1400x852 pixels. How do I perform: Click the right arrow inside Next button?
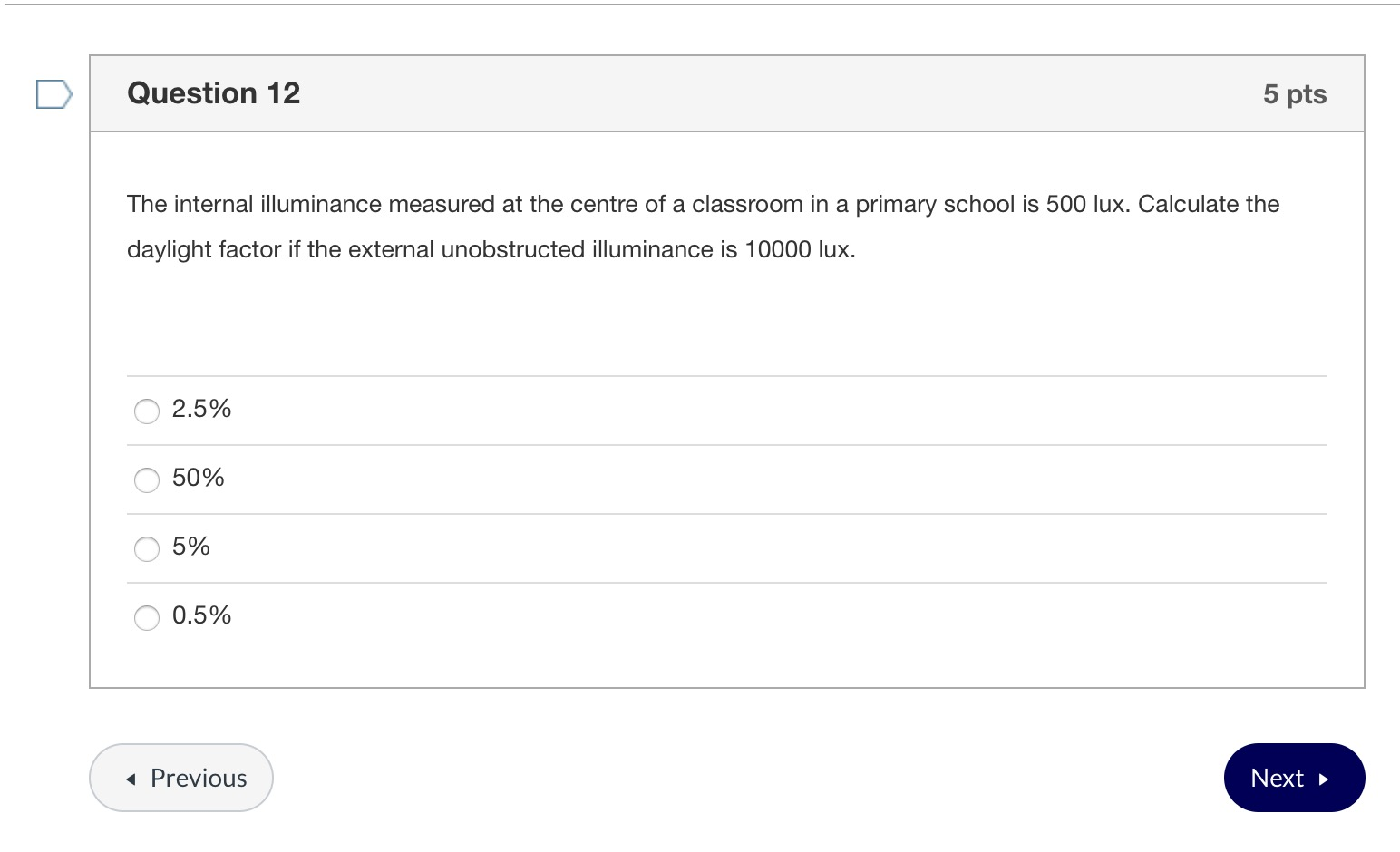[x=1323, y=778]
